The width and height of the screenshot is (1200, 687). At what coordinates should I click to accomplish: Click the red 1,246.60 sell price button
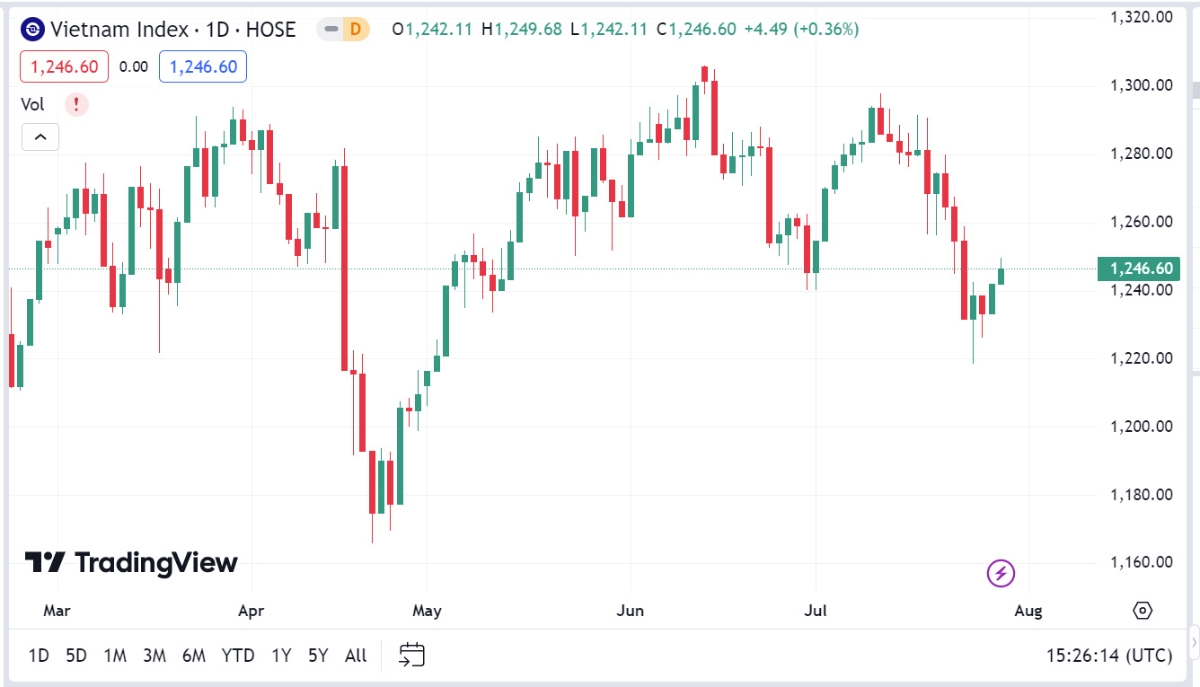click(x=64, y=67)
